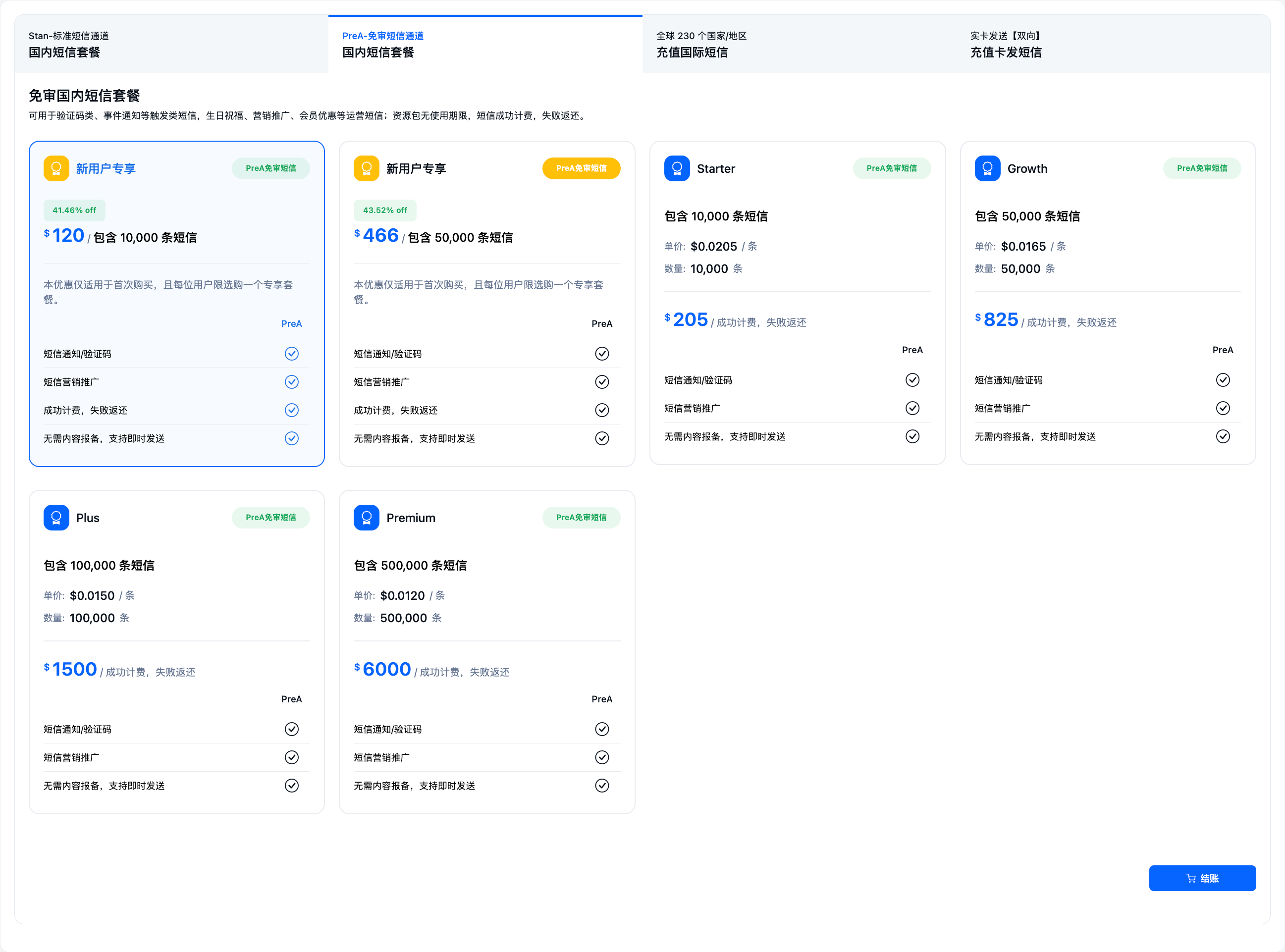Click blue check for 短信营销推广 in 120 plan

coord(292,382)
